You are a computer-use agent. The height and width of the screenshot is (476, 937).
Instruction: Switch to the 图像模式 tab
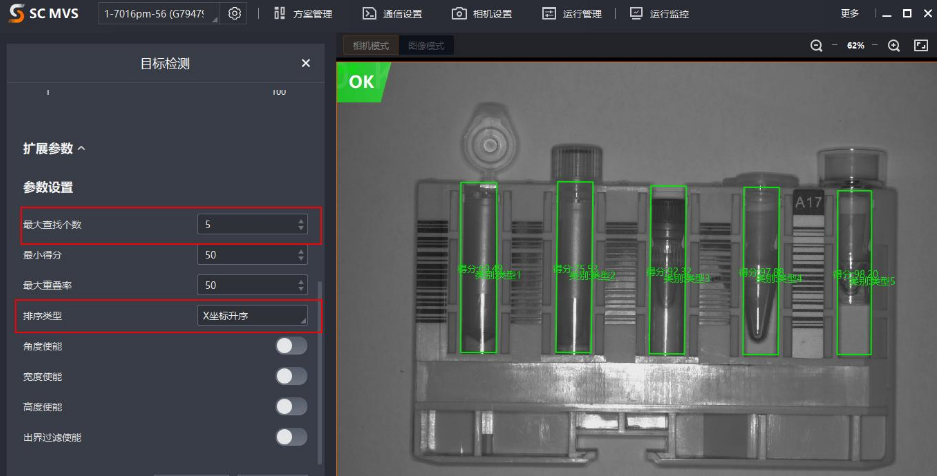[426, 46]
